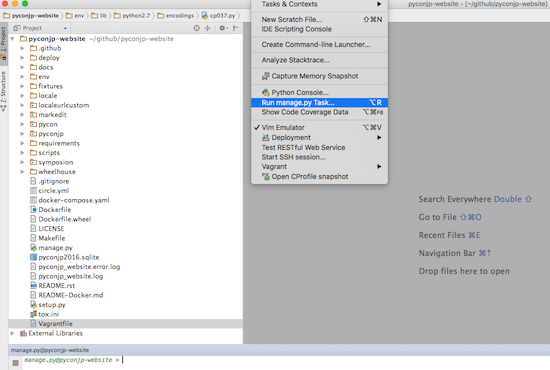550x370 pixels.
Task: Select IDE Scripting Console
Action: click(x=319, y=29)
